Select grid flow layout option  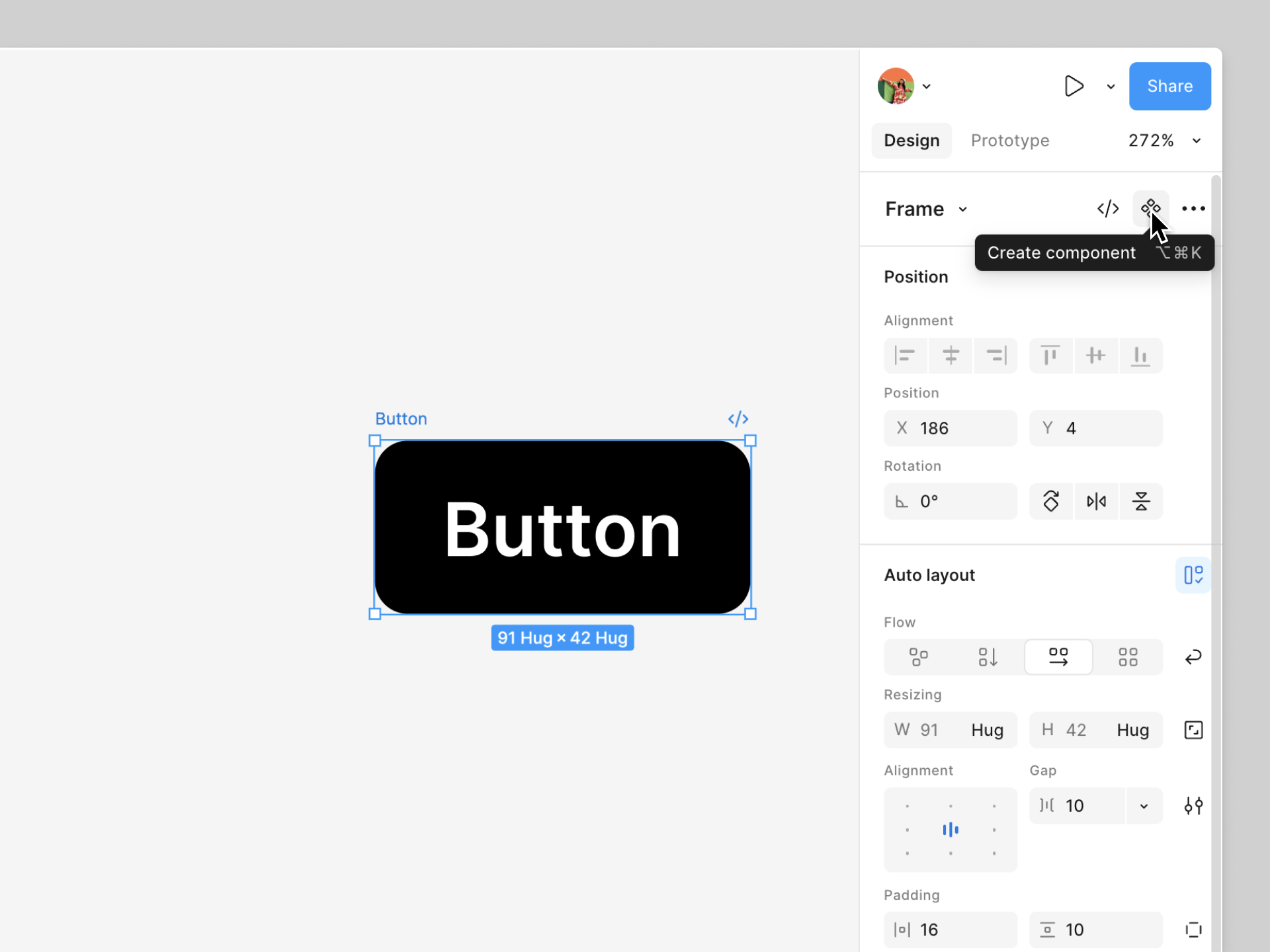pyautogui.click(x=1128, y=657)
